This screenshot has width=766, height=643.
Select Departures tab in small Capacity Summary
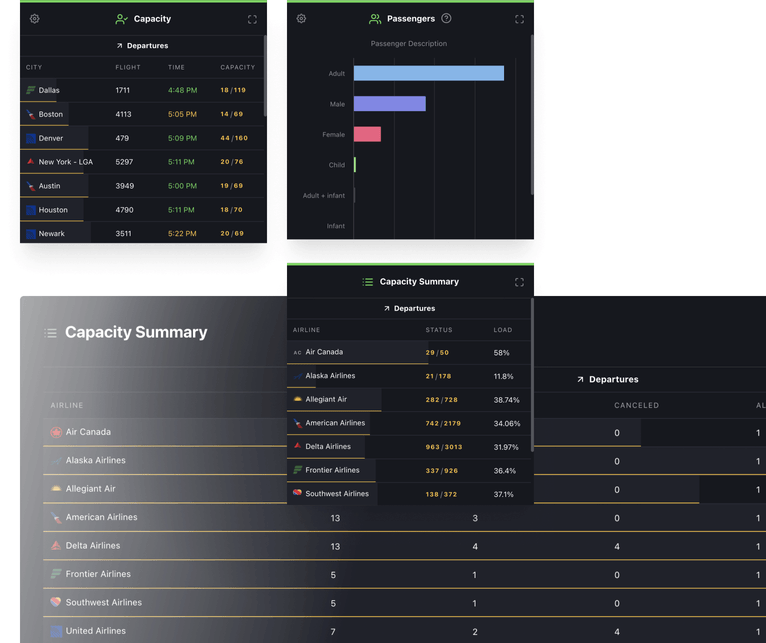(409, 309)
